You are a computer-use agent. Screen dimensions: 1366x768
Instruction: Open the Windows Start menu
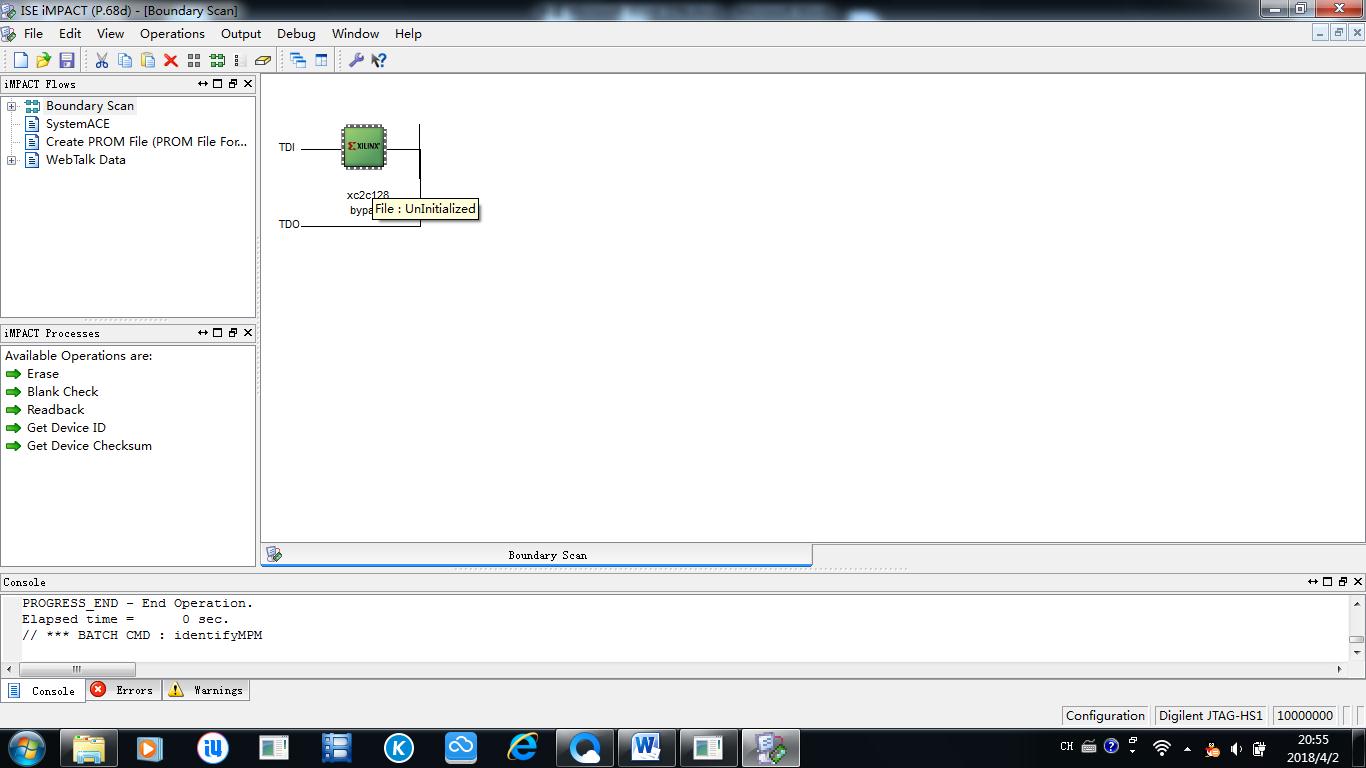pyautogui.click(x=27, y=747)
